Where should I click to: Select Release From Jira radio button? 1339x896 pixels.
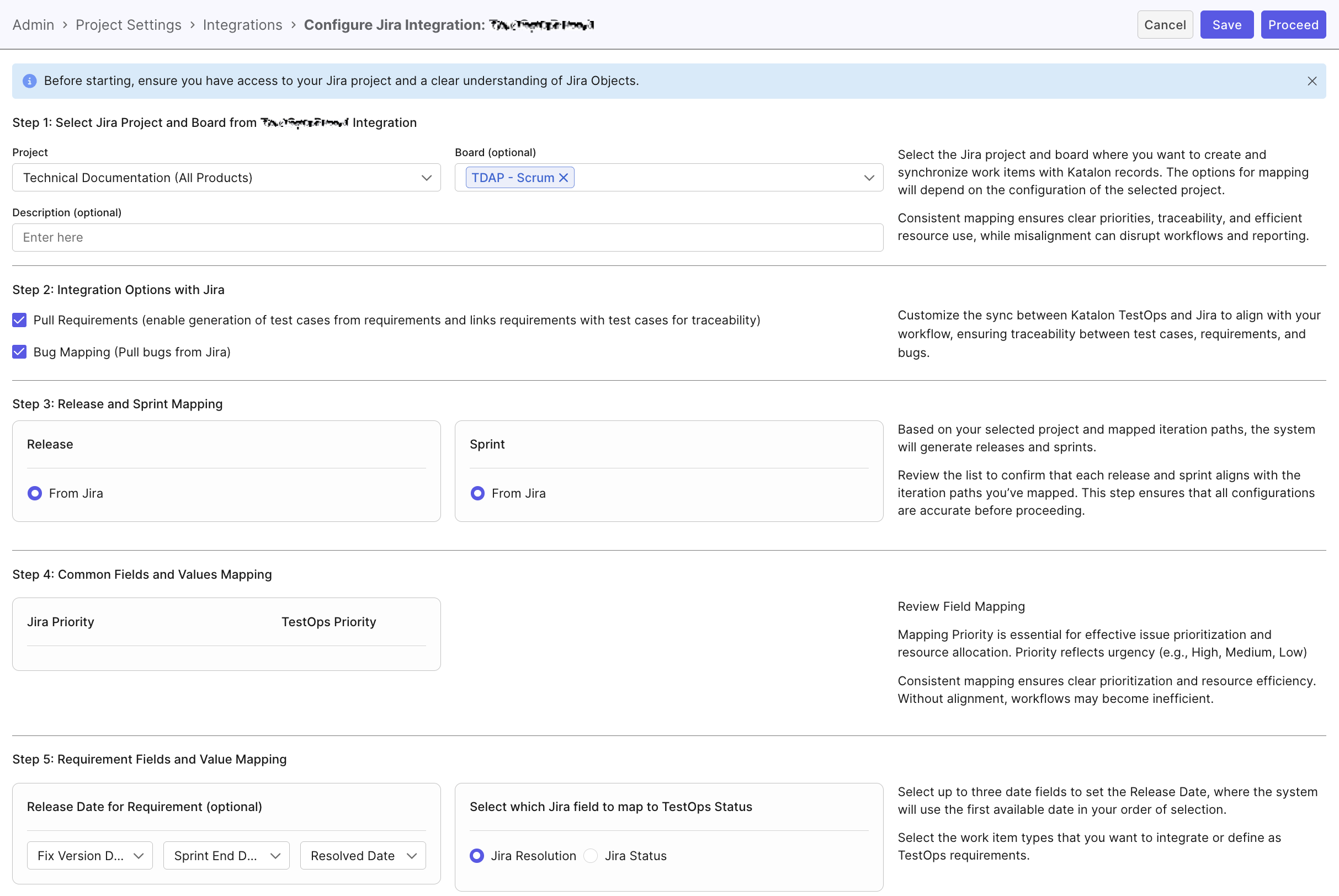[35, 493]
